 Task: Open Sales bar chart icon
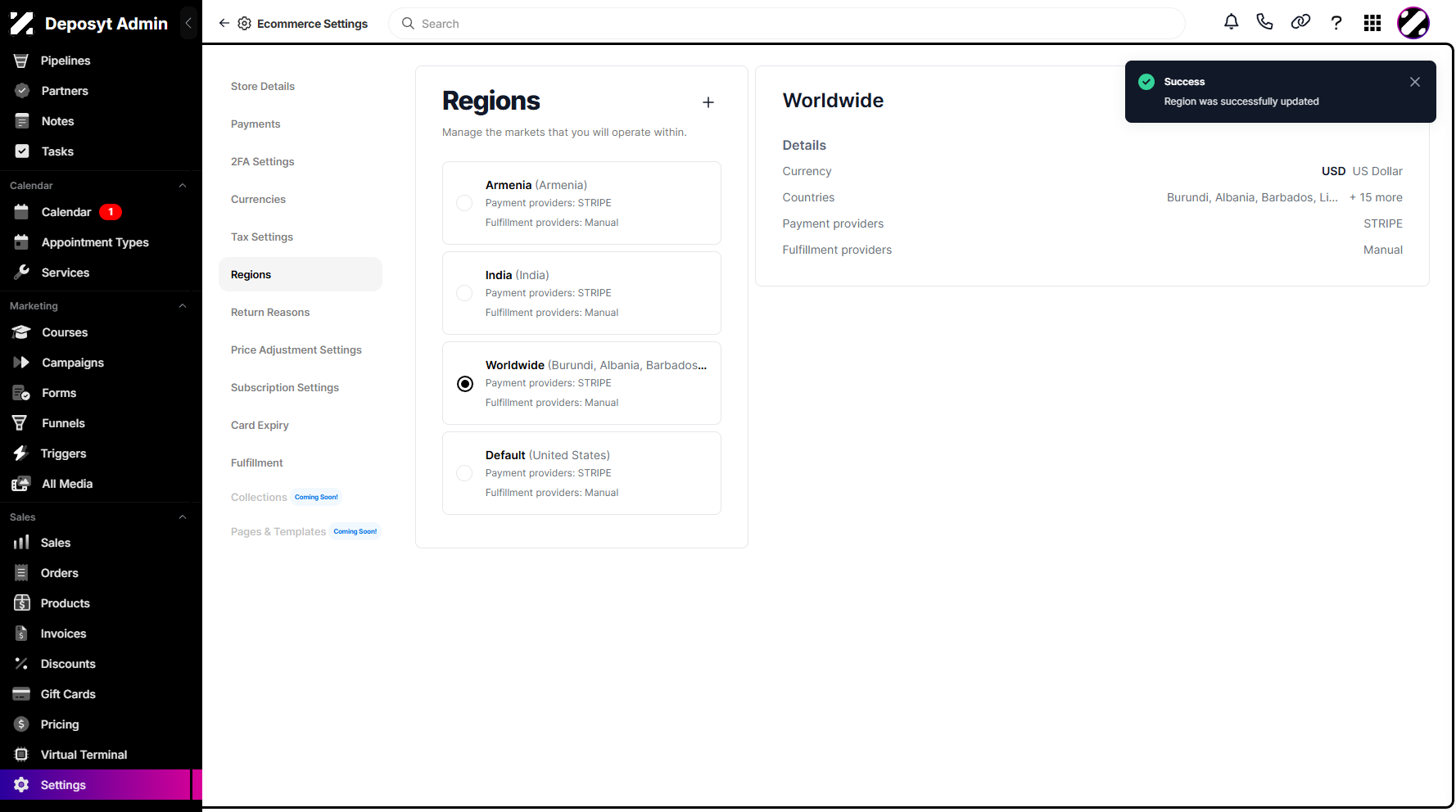[21, 543]
